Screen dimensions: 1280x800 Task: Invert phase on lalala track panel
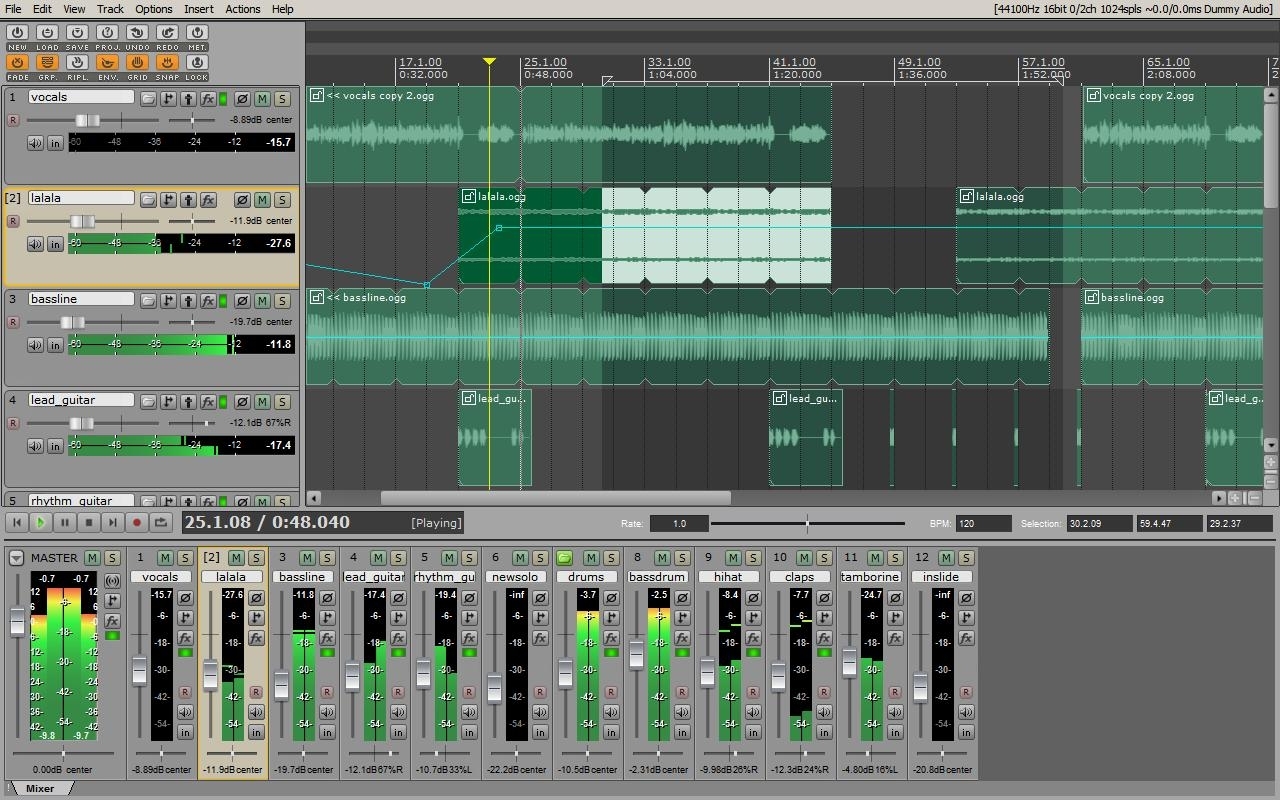(241, 200)
